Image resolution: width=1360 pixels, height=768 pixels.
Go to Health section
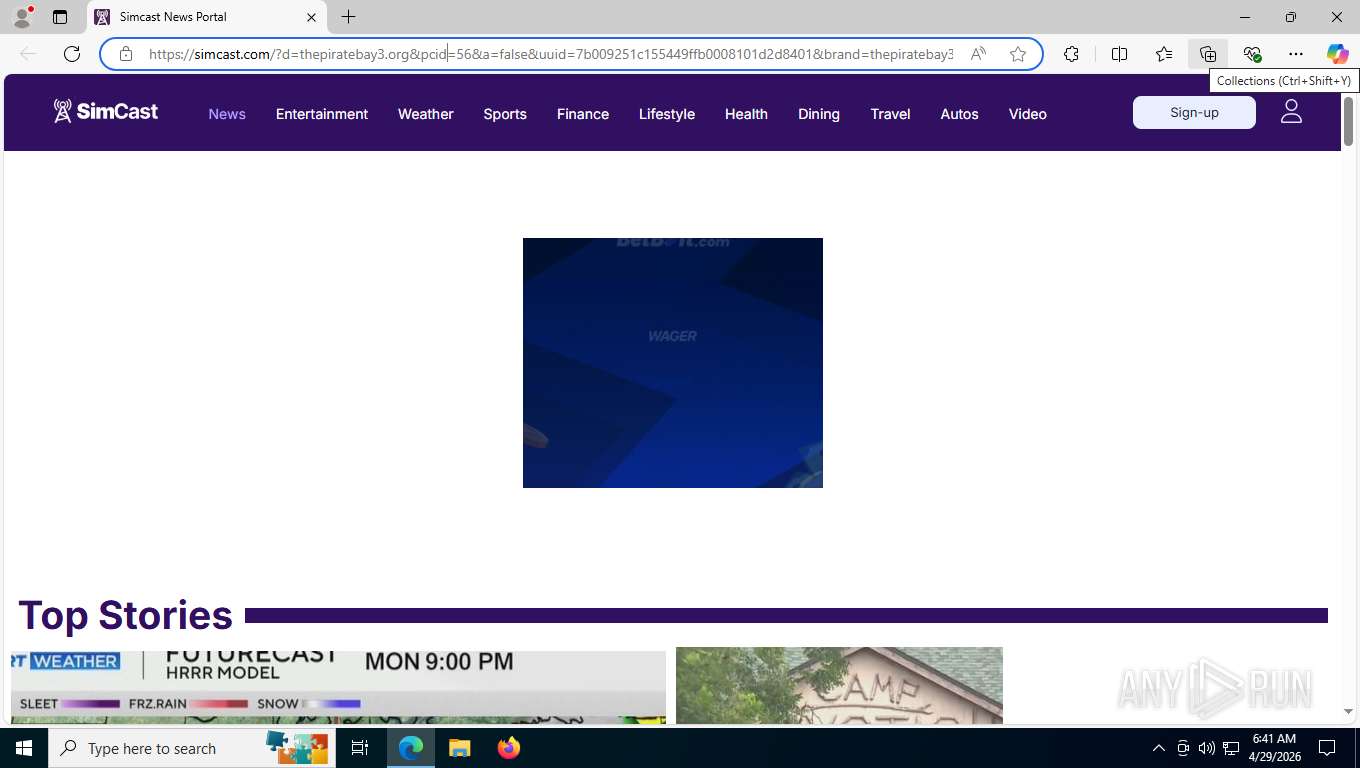point(746,114)
